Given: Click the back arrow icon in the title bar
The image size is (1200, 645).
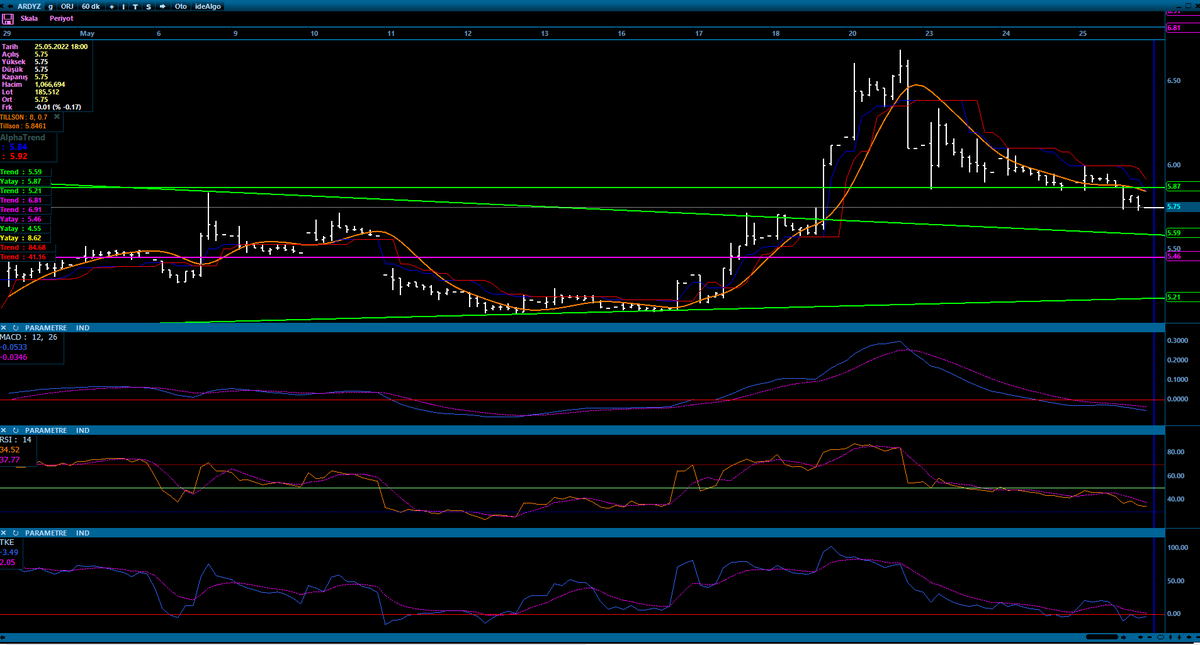Looking at the screenshot, I should (10, 6).
